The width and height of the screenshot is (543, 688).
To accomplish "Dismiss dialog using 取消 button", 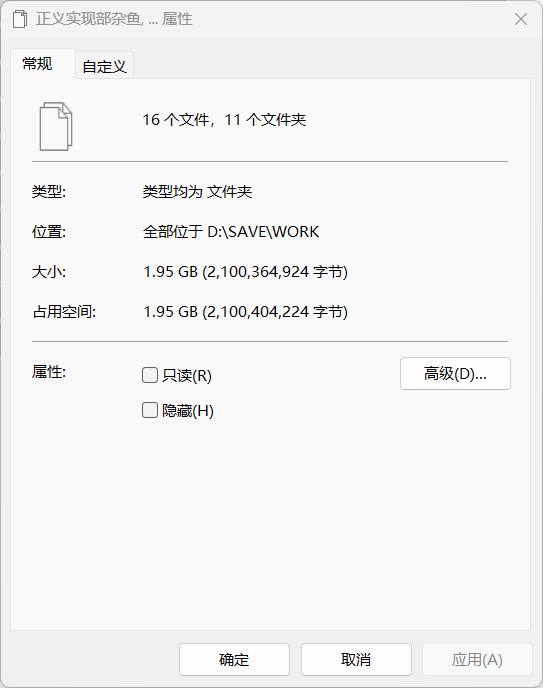I will coord(356,659).
